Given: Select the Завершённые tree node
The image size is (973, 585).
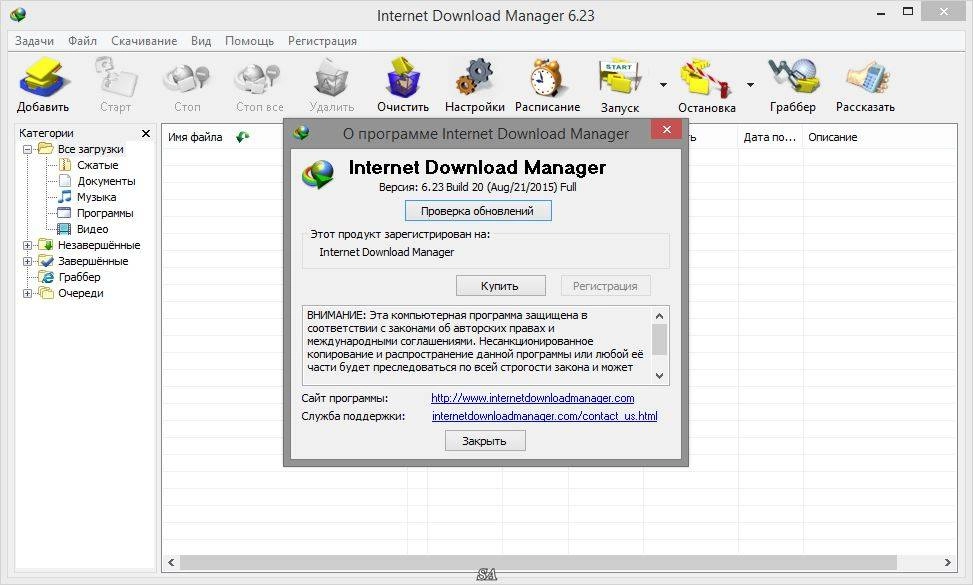Looking at the screenshot, I should [93, 262].
